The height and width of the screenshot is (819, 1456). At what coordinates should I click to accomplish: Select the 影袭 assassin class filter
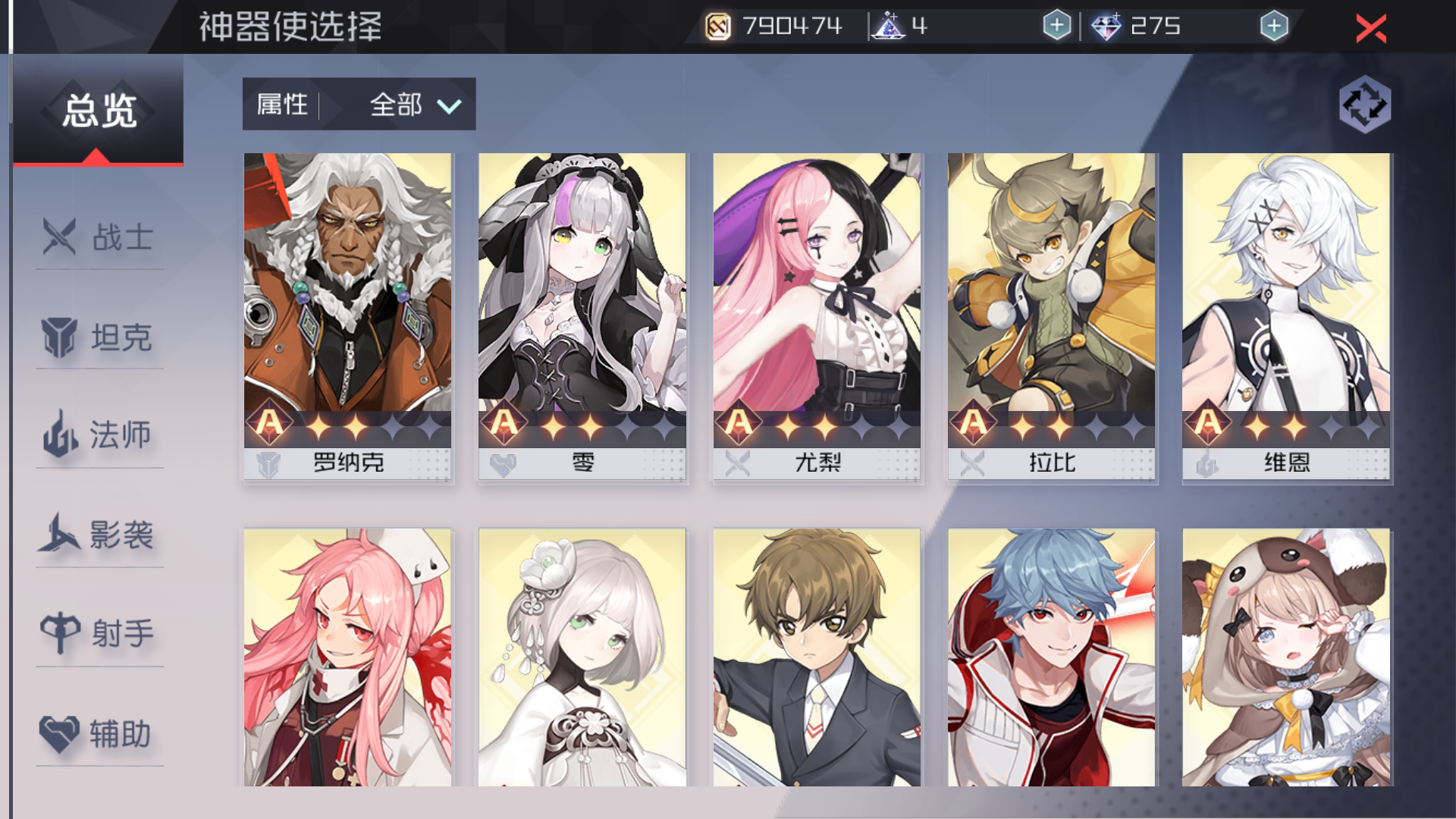pos(99,535)
